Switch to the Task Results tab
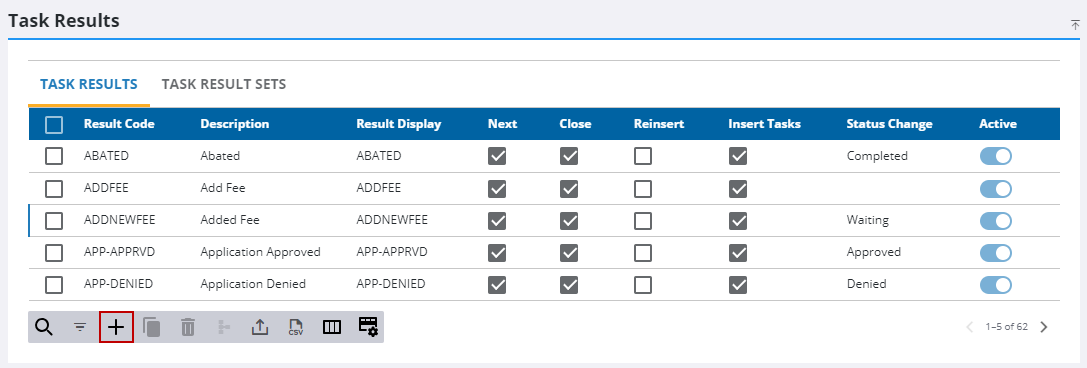Screen dimensions: 1087x368 (x=89, y=85)
